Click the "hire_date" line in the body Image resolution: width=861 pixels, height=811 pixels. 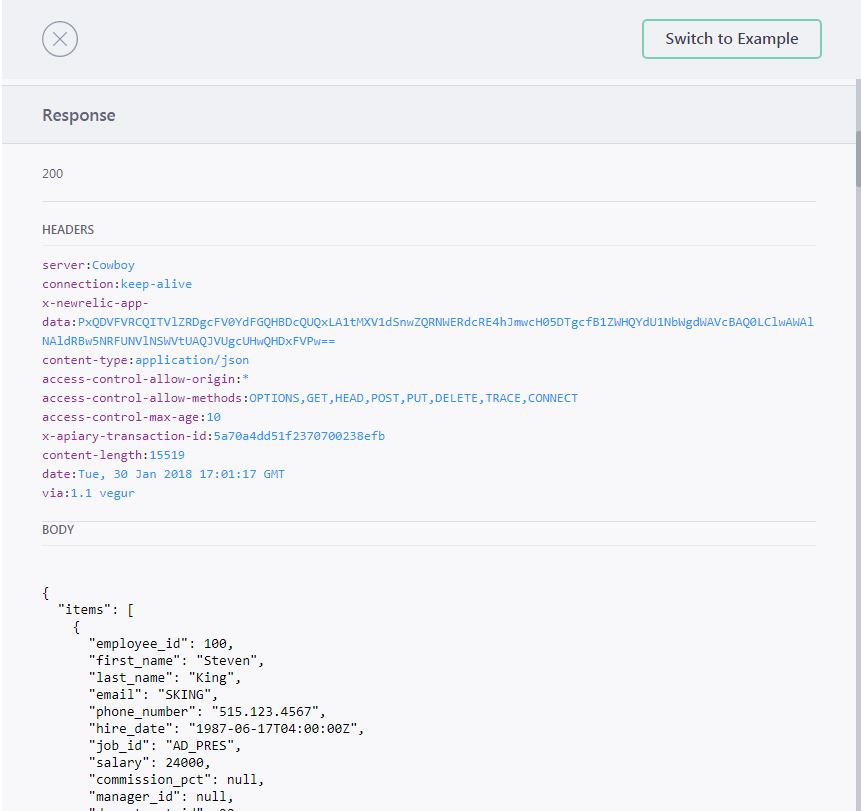(226, 728)
